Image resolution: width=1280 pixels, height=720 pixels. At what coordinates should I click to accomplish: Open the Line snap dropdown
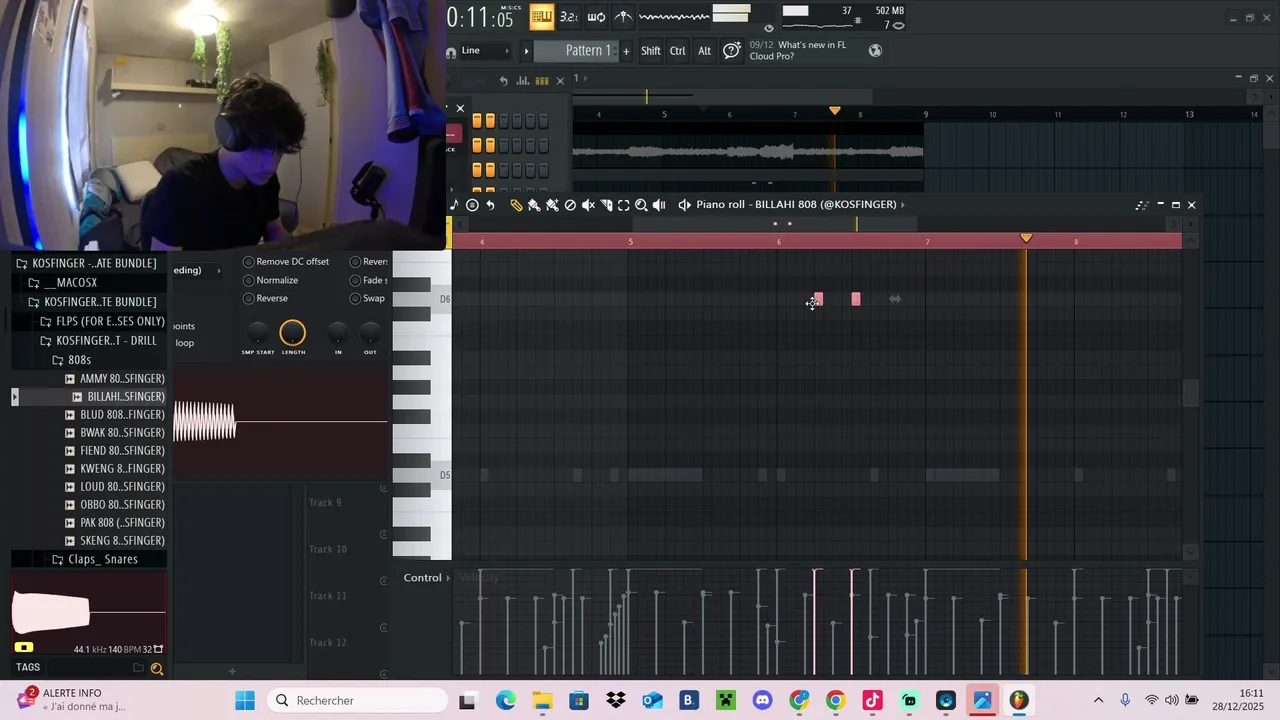(x=485, y=51)
